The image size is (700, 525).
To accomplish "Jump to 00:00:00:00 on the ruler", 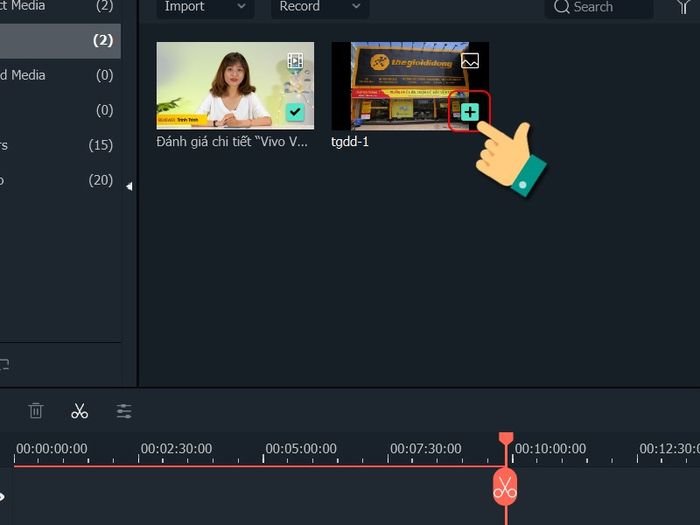I will coord(52,449).
